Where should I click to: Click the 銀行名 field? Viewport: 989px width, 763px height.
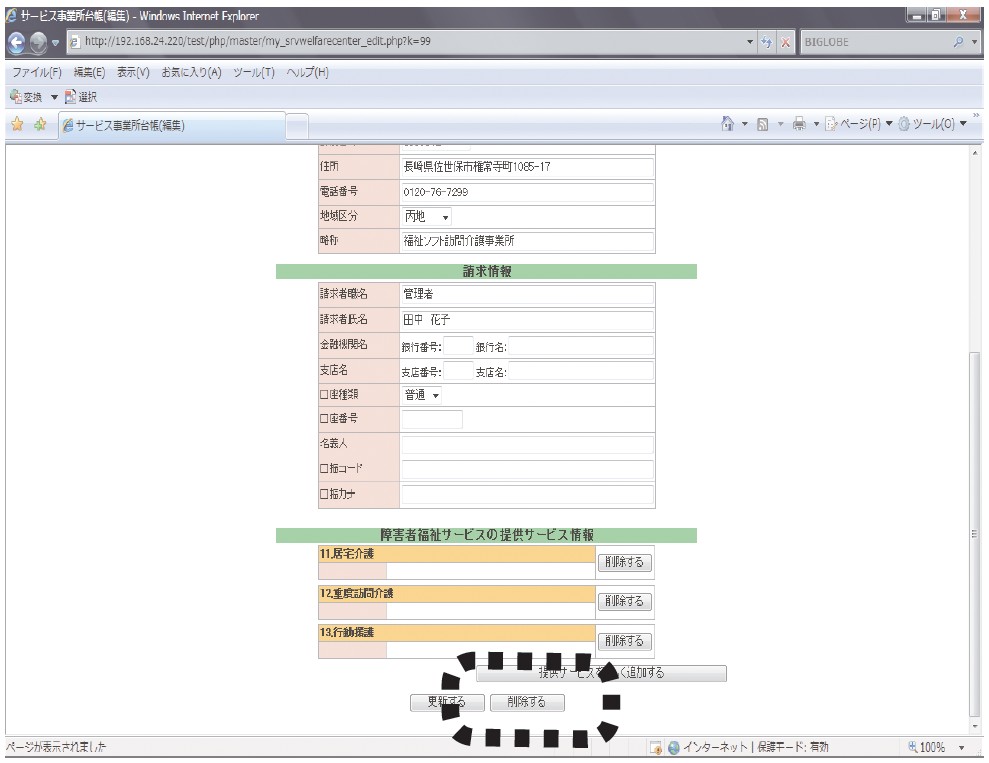[x=580, y=346]
